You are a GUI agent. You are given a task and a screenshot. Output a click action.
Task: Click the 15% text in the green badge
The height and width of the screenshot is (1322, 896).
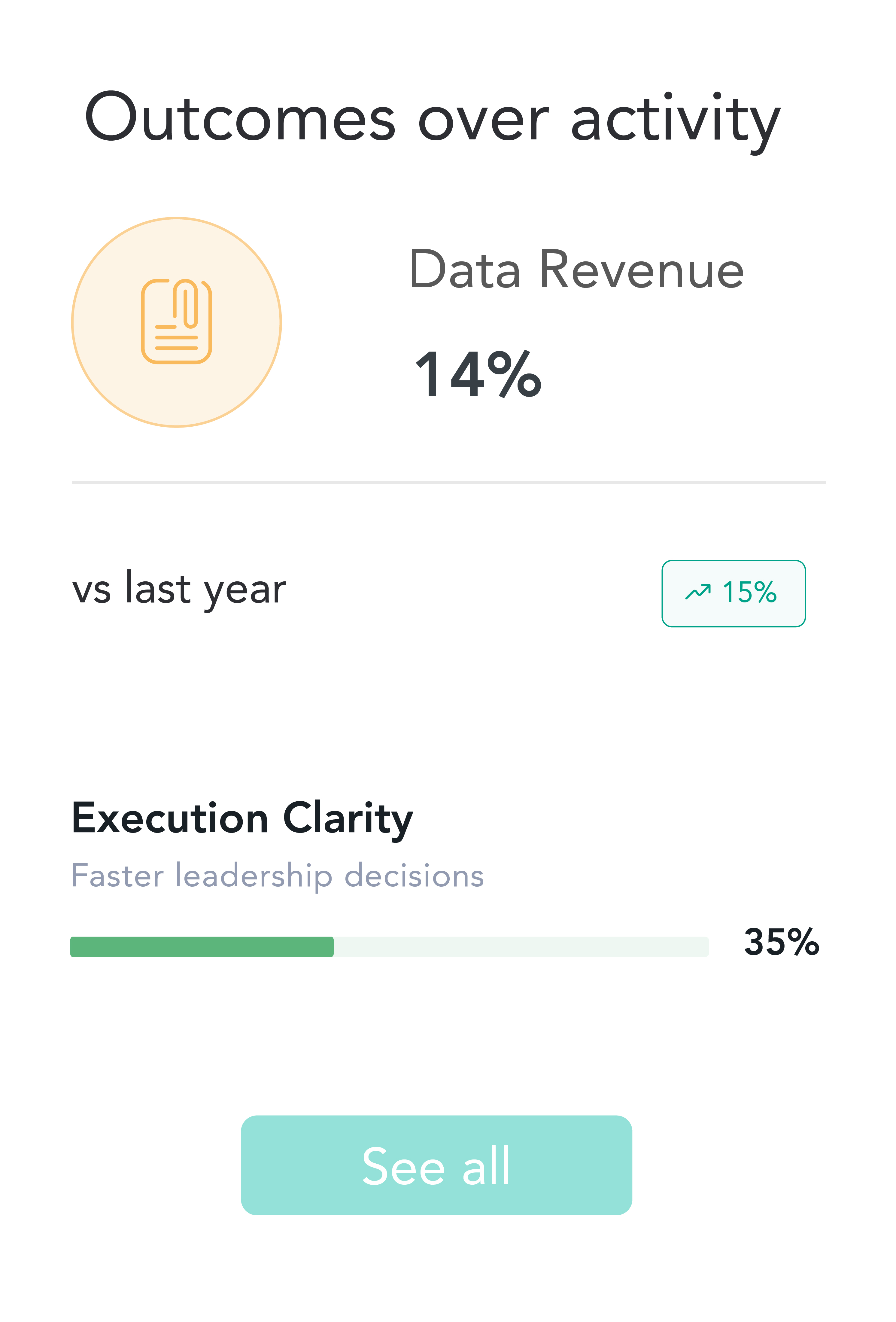click(x=749, y=592)
